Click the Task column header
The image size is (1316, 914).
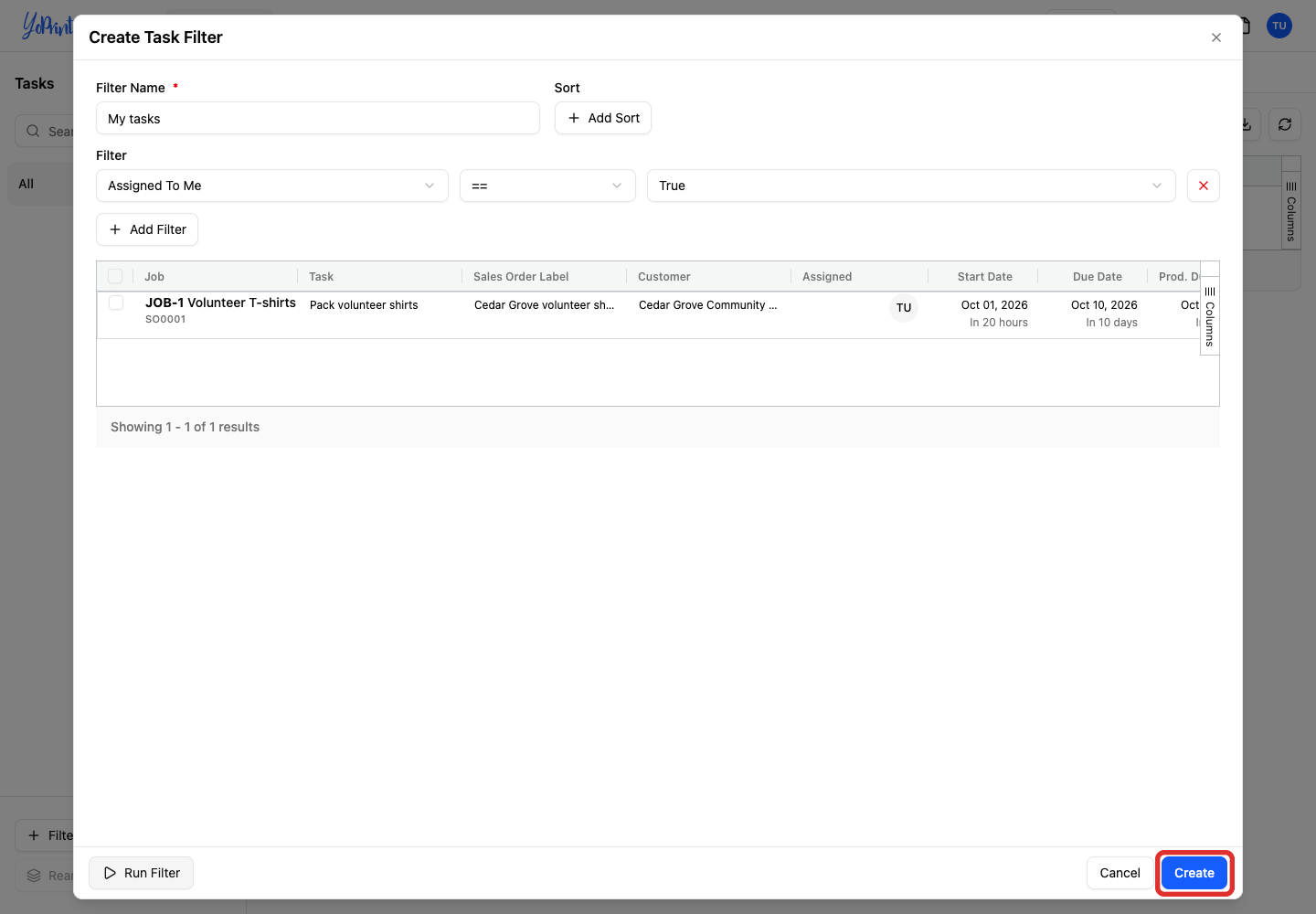click(321, 277)
